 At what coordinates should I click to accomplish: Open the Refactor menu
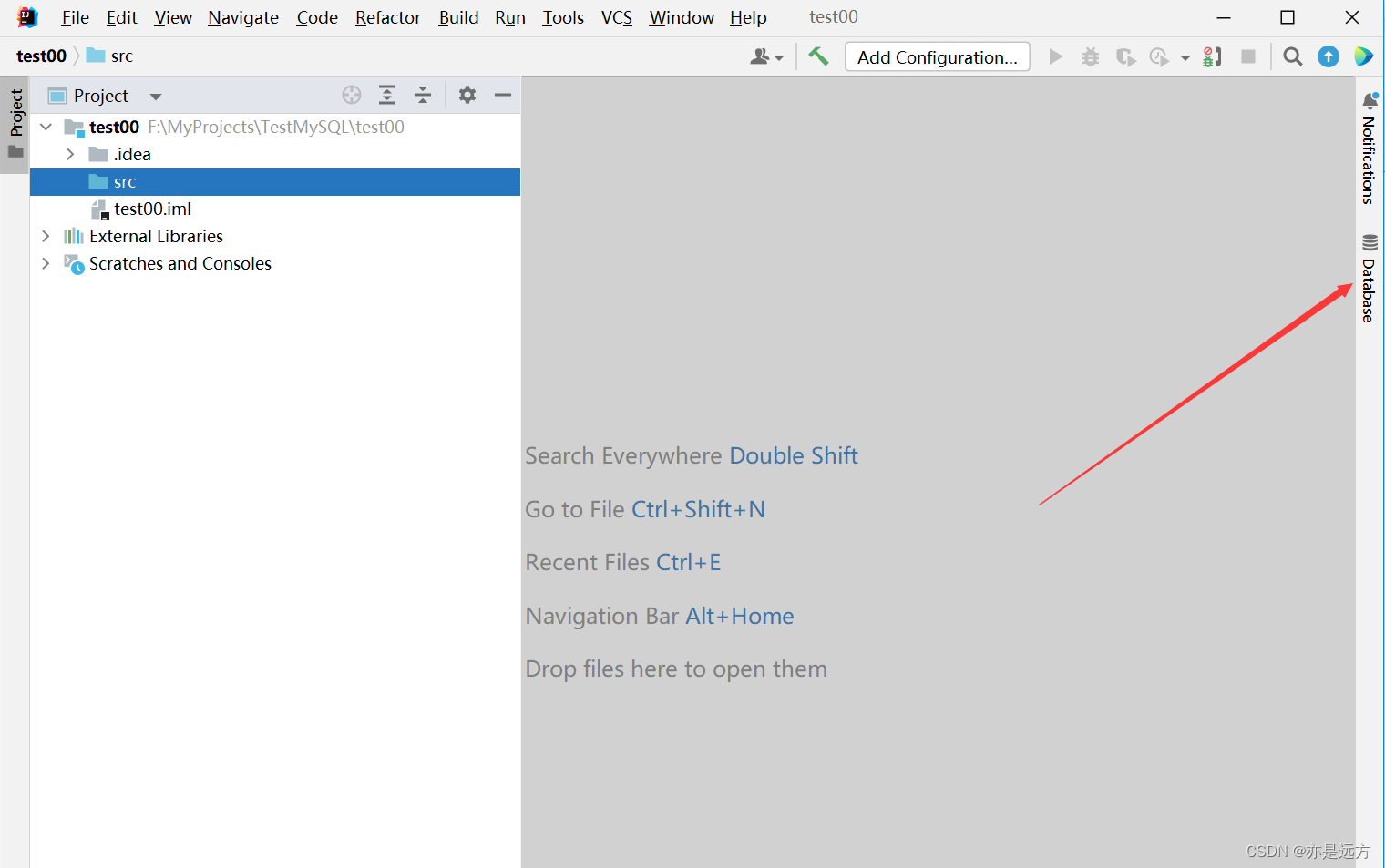point(387,17)
